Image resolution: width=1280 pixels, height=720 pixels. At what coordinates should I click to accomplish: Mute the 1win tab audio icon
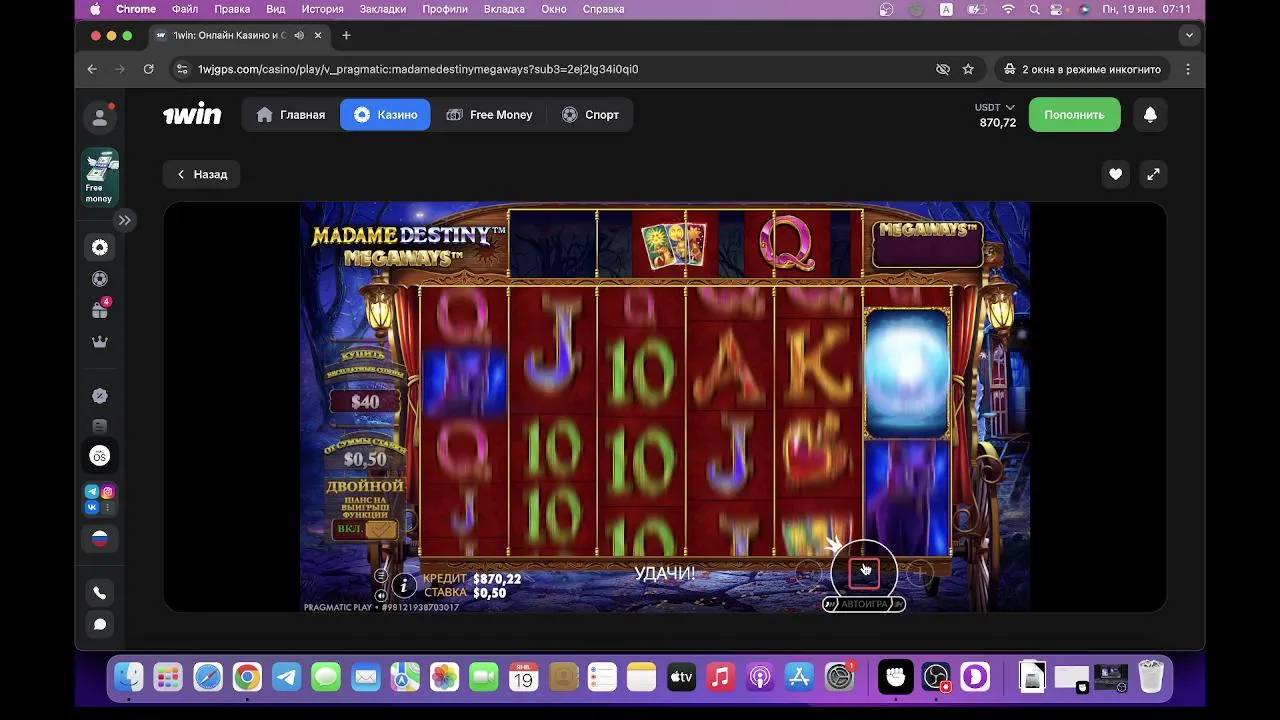[299, 35]
